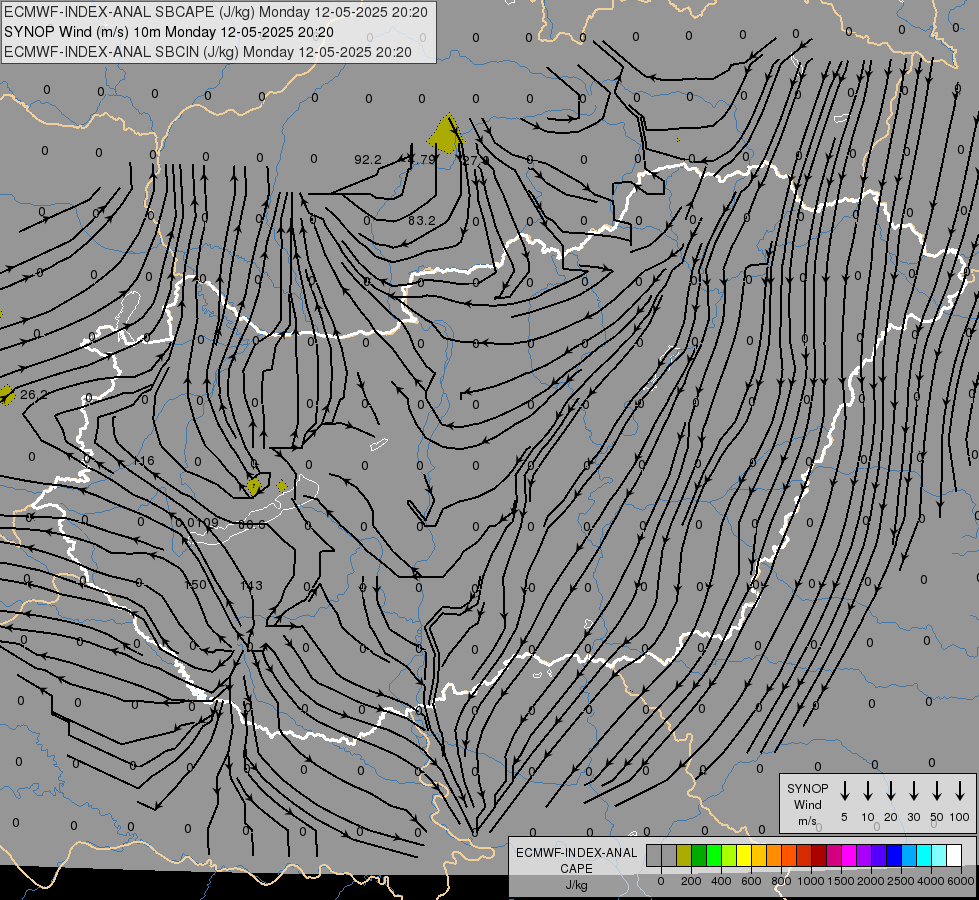
Task: Click the SYNOP Wind 10m header line
Action: pos(169,32)
